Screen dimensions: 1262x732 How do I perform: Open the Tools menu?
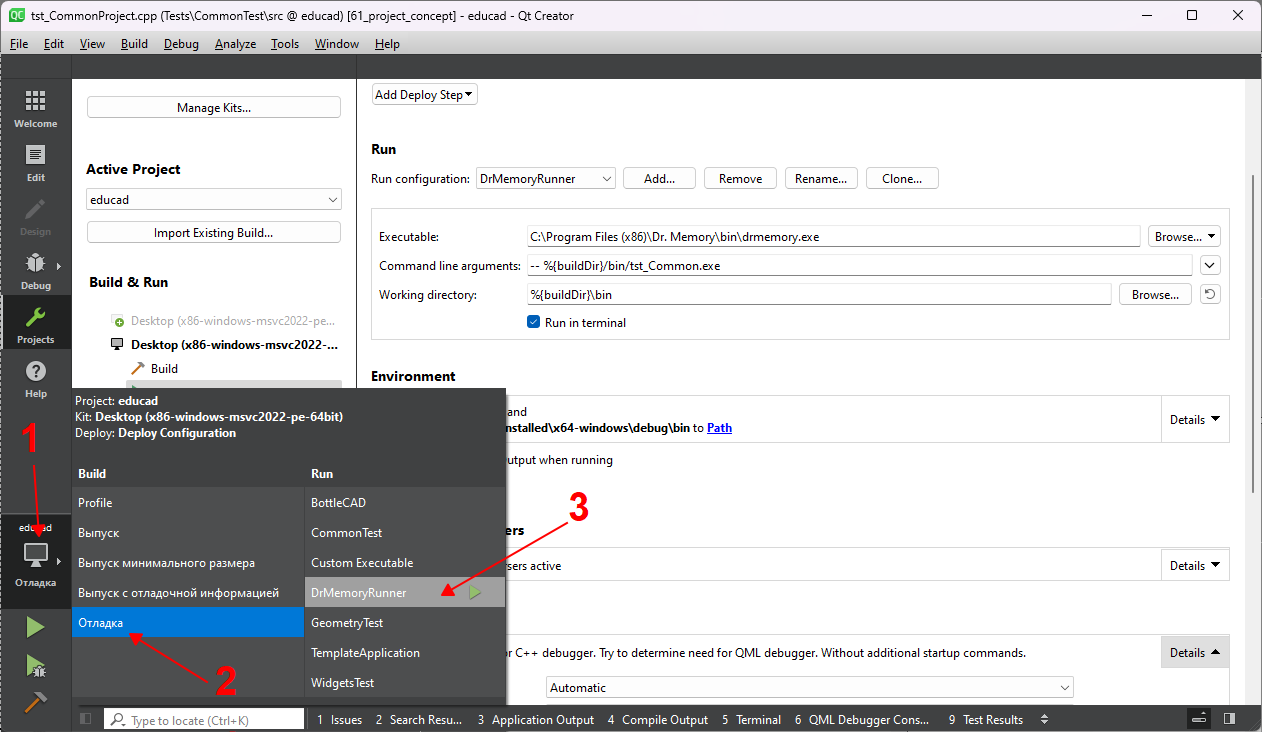coord(285,44)
